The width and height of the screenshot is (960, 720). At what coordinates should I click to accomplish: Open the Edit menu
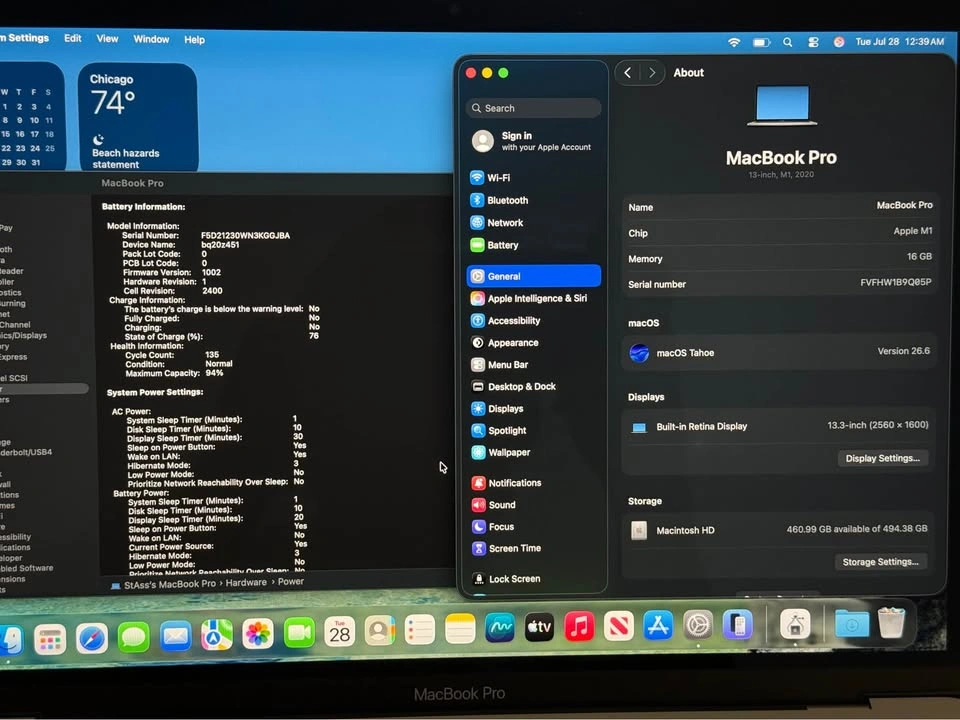73,39
